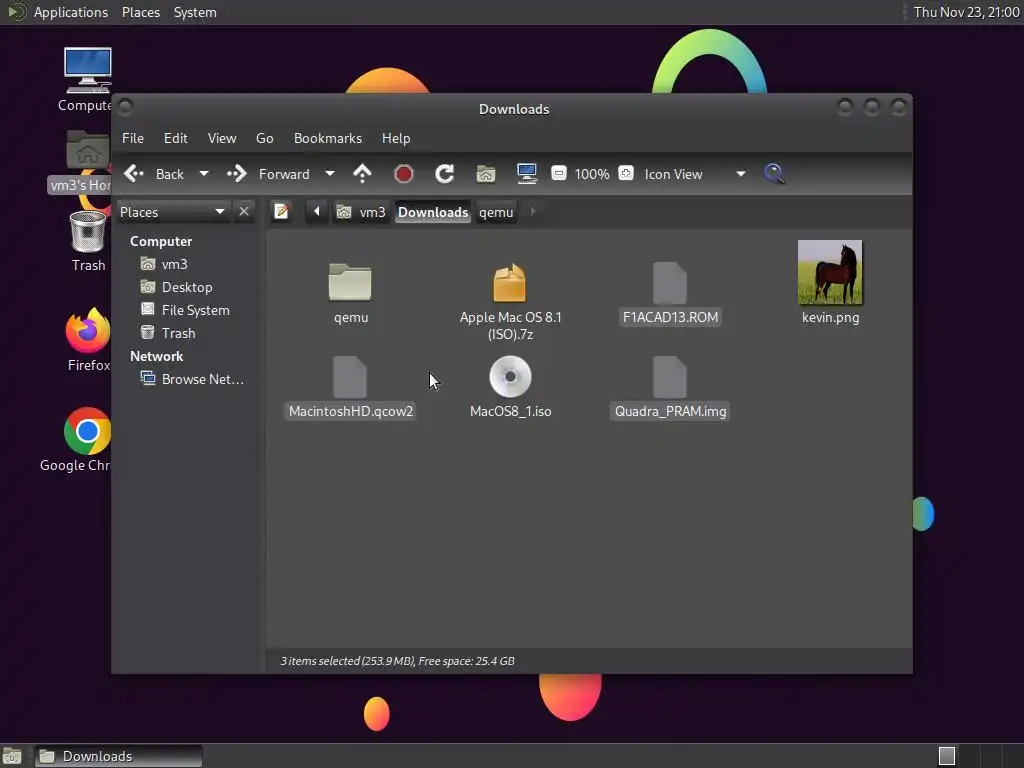Open the Icon View mode dropdown
The image size is (1024, 768).
pos(695,174)
